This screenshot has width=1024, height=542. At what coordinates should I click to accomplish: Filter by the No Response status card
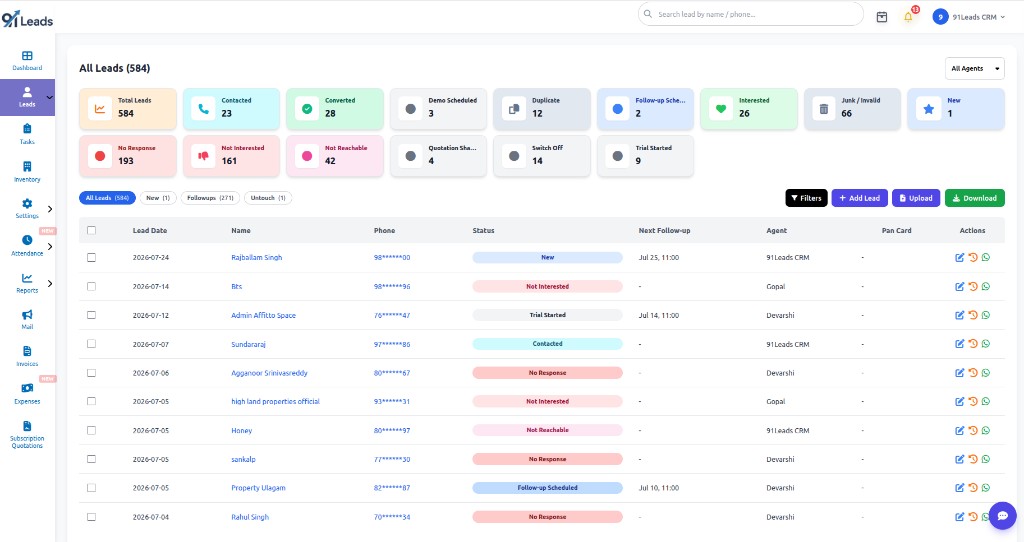128,156
